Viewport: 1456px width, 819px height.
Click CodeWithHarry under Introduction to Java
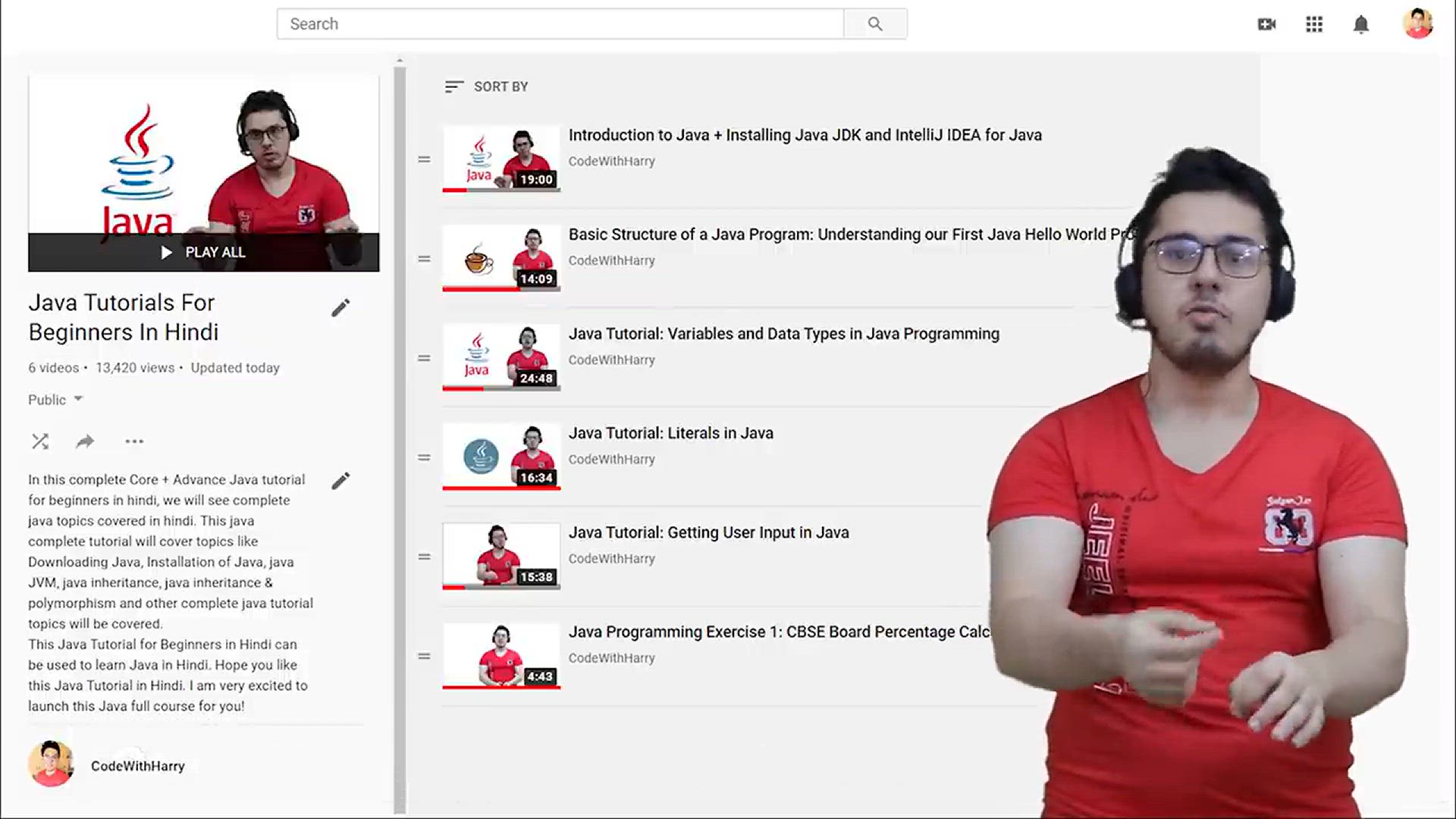(612, 161)
